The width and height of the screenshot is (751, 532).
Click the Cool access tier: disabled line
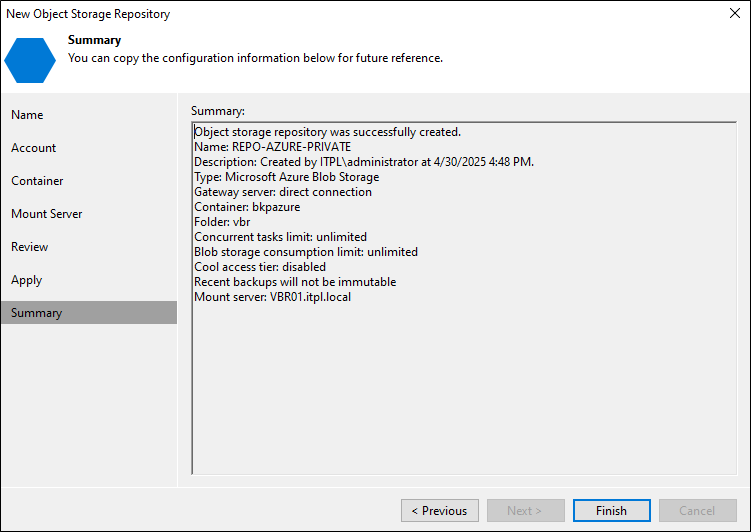pyautogui.click(x=260, y=267)
